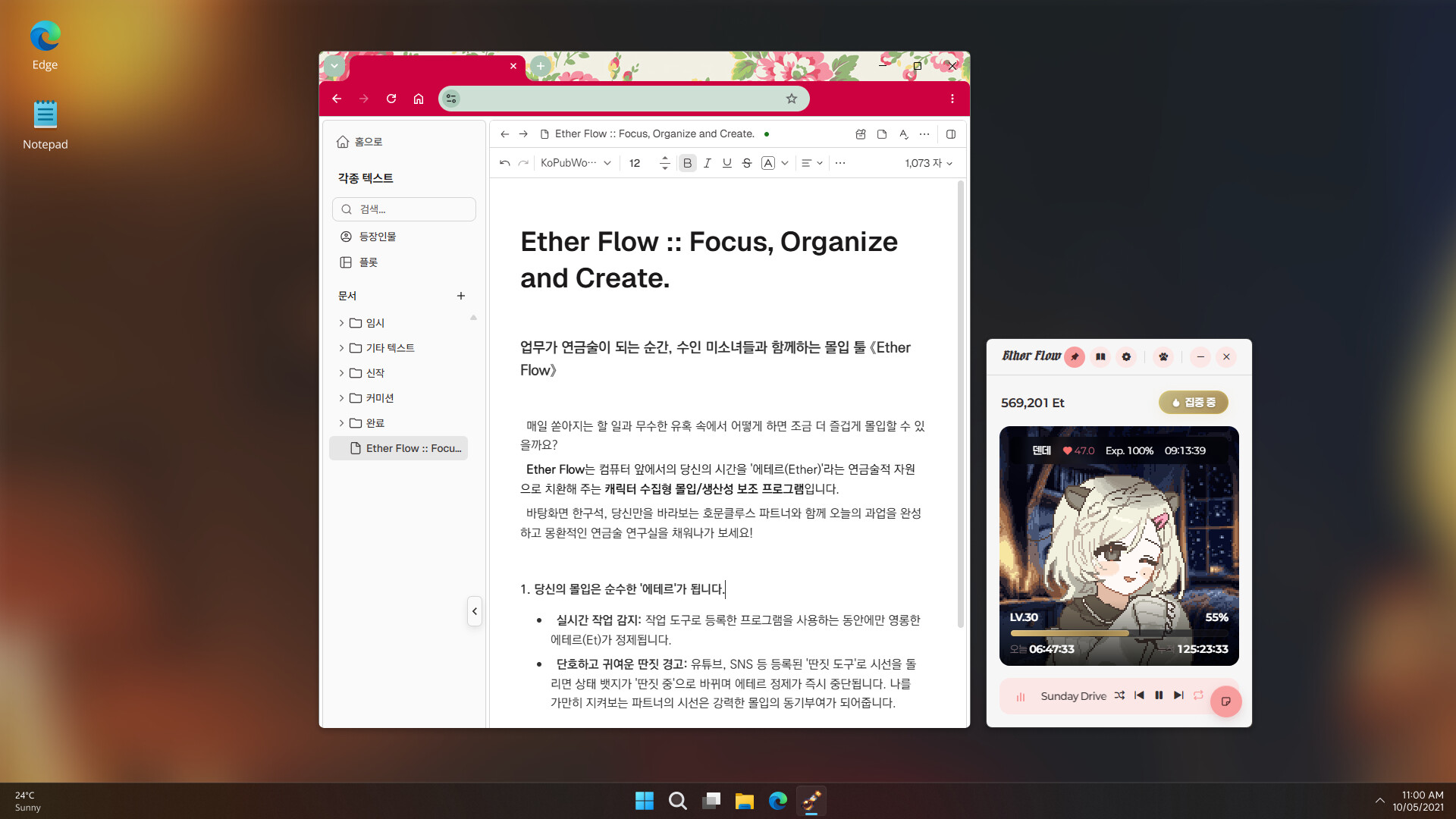Click the font size stepper arrows

click(x=665, y=163)
